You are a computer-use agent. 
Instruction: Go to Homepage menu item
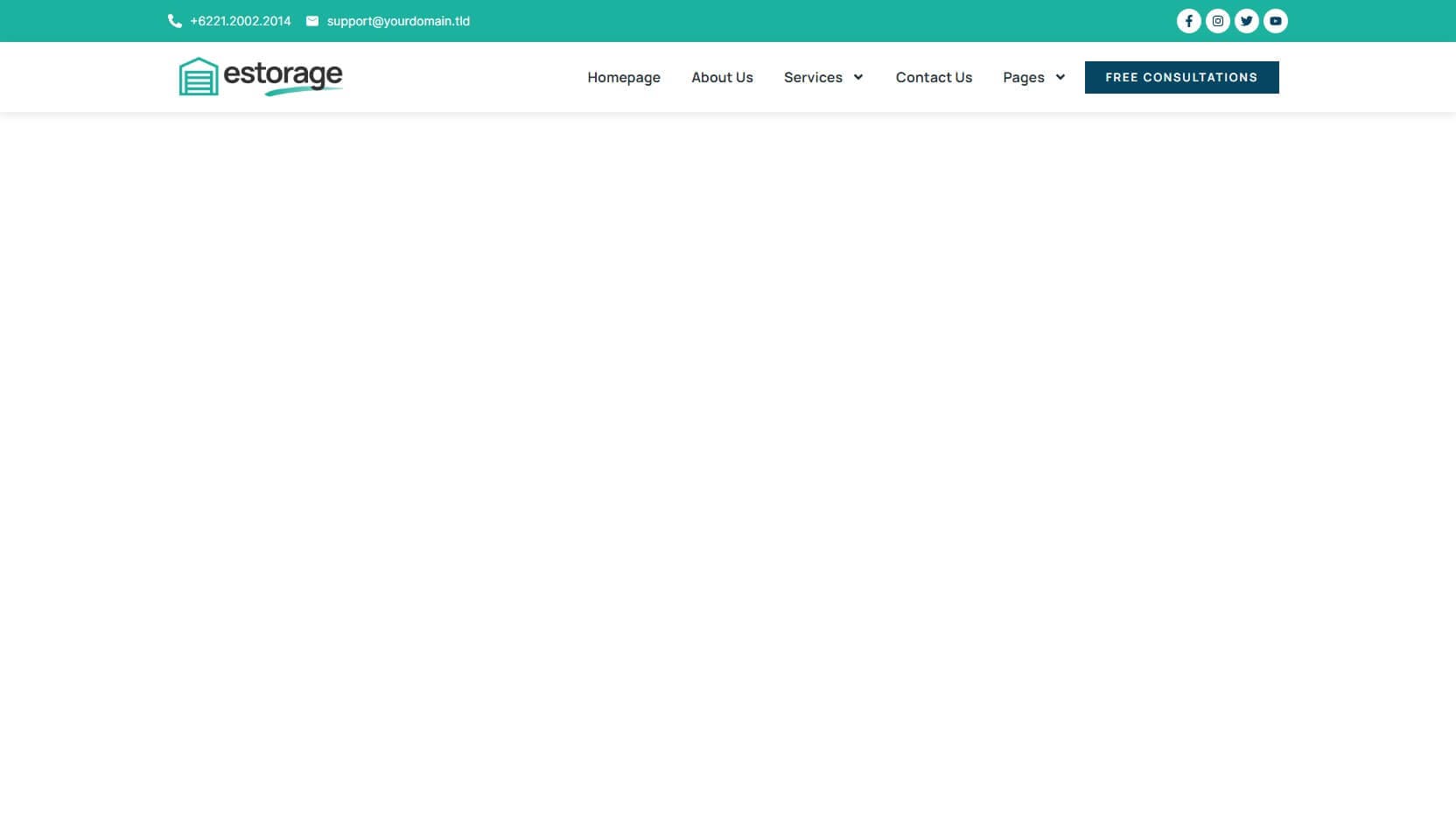coord(624,77)
